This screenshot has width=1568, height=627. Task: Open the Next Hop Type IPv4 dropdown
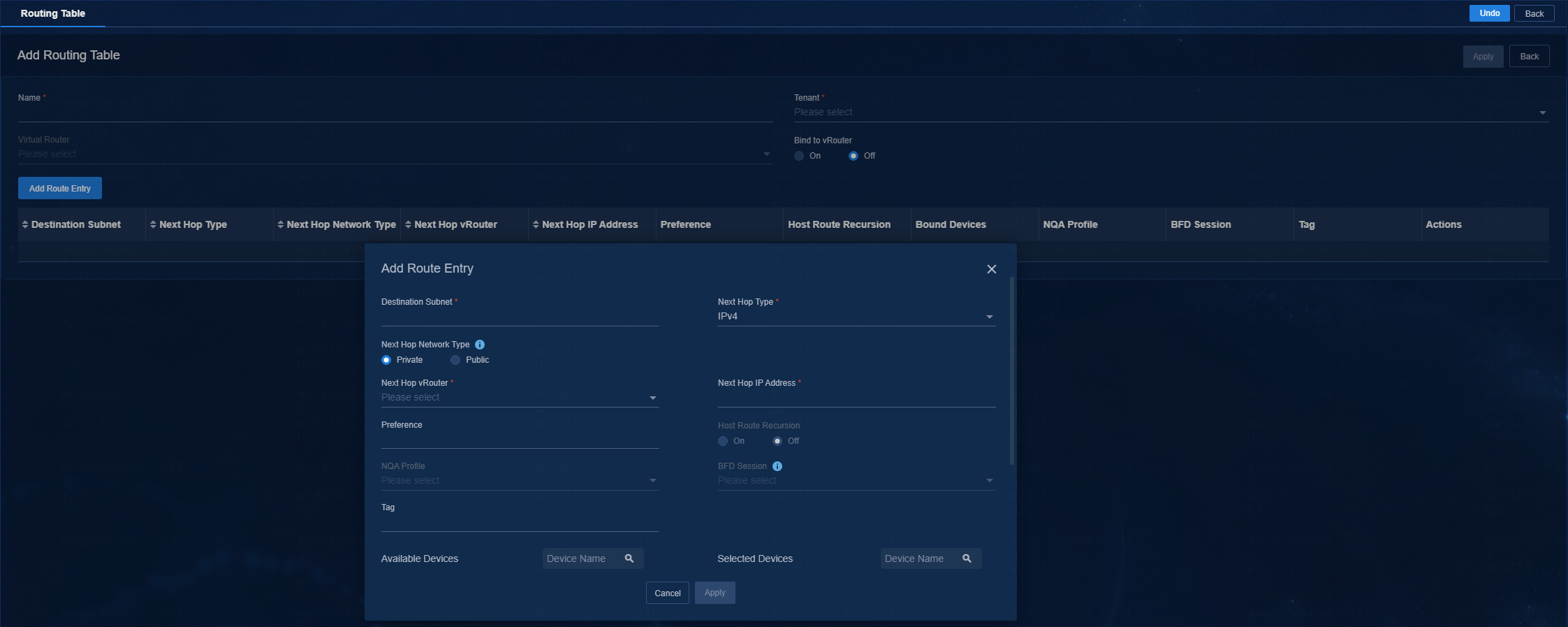click(856, 317)
